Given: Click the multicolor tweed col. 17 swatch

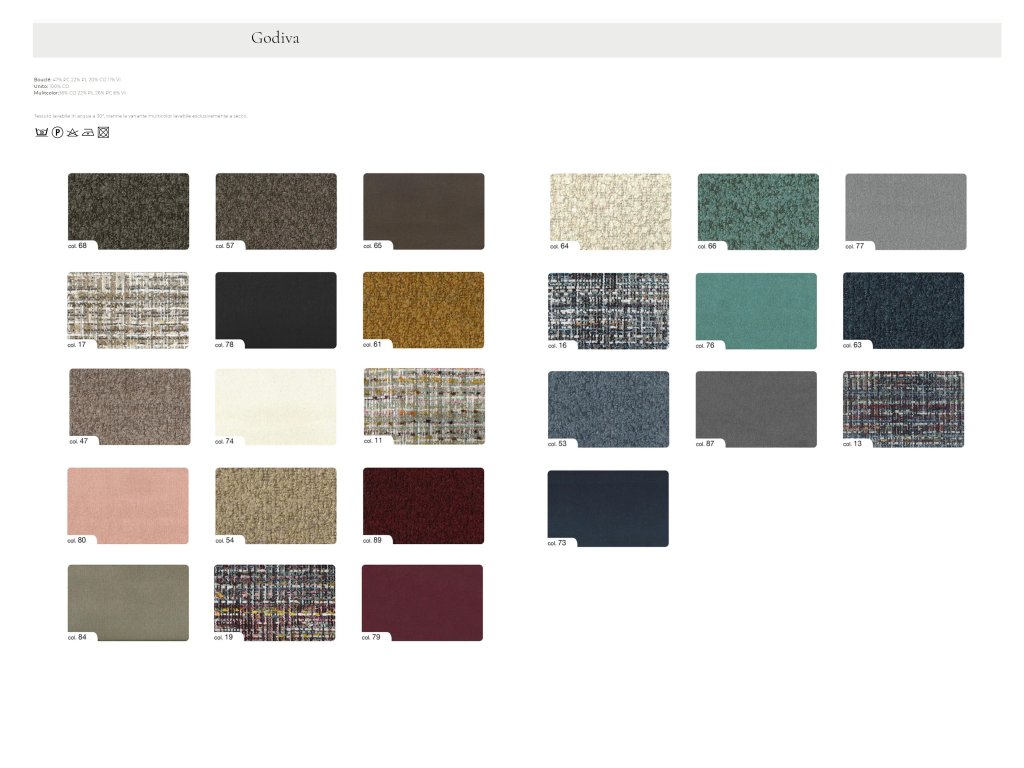Looking at the screenshot, I should (128, 310).
